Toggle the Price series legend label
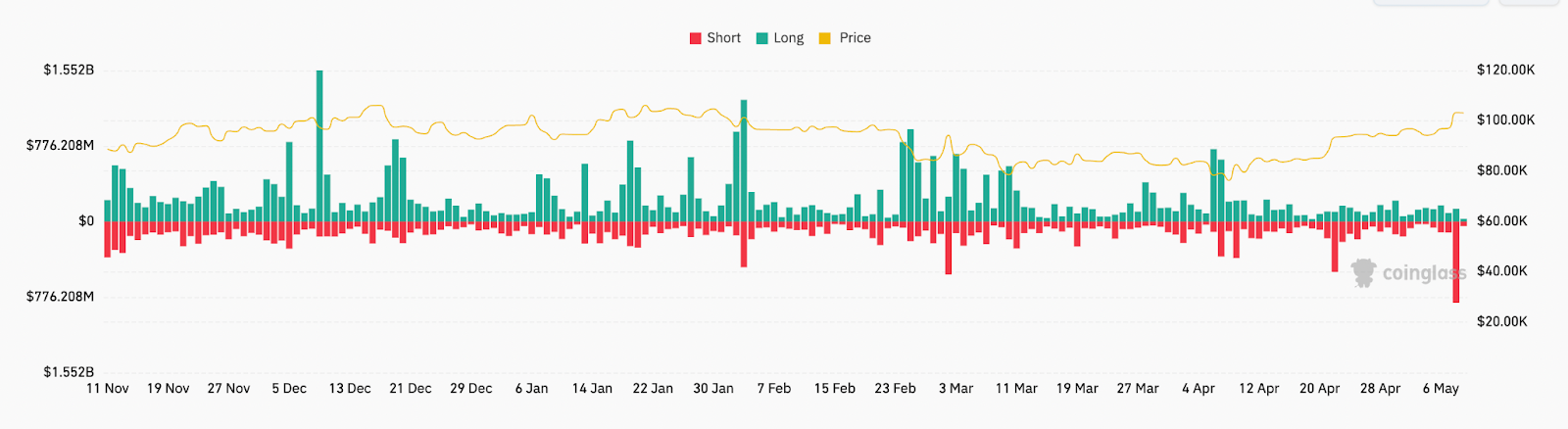The width and height of the screenshot is (1568, 429). 855,38
